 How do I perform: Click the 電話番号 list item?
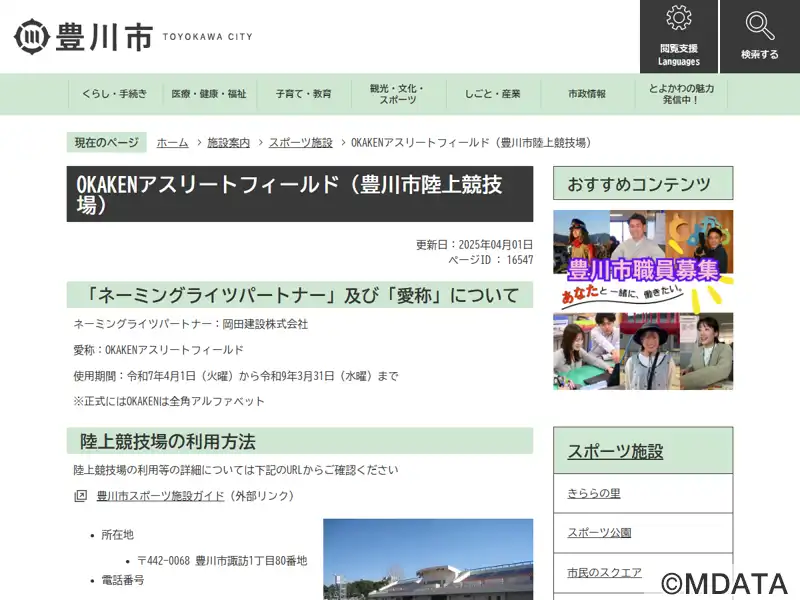tap(122, 580)
